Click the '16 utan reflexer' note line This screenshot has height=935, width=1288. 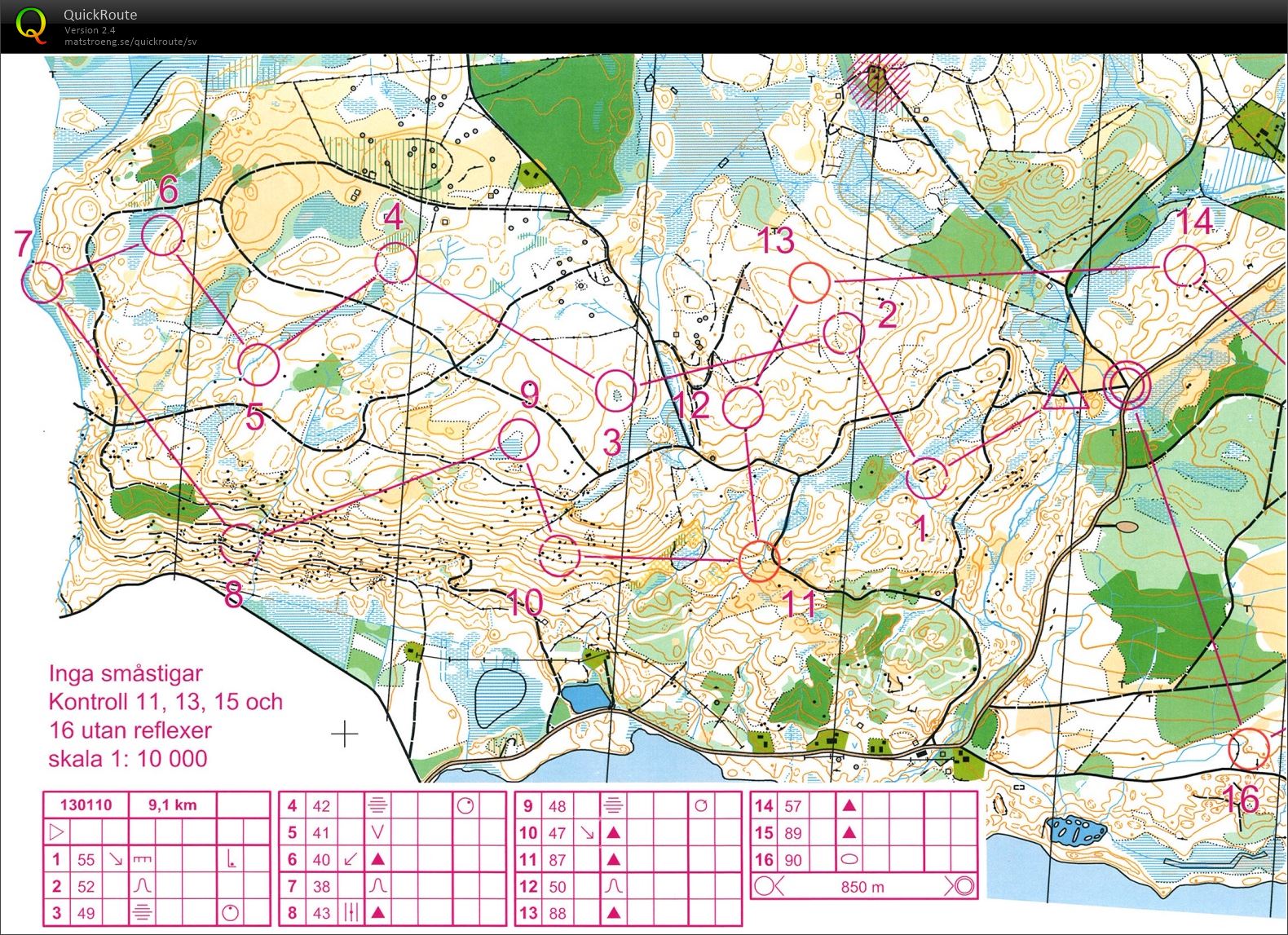click(x=130, y=730)
